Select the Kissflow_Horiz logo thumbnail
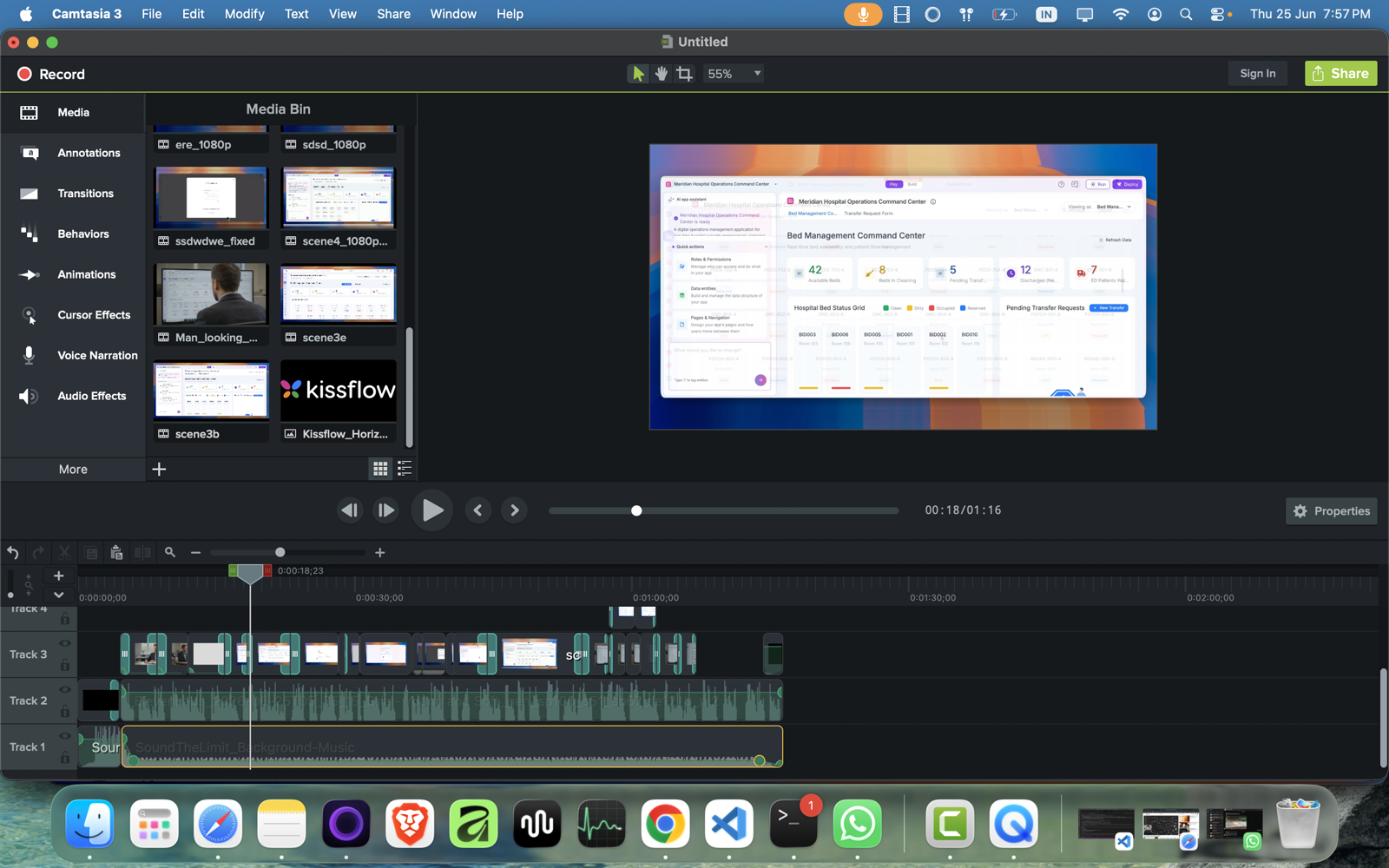 point(338,391)
